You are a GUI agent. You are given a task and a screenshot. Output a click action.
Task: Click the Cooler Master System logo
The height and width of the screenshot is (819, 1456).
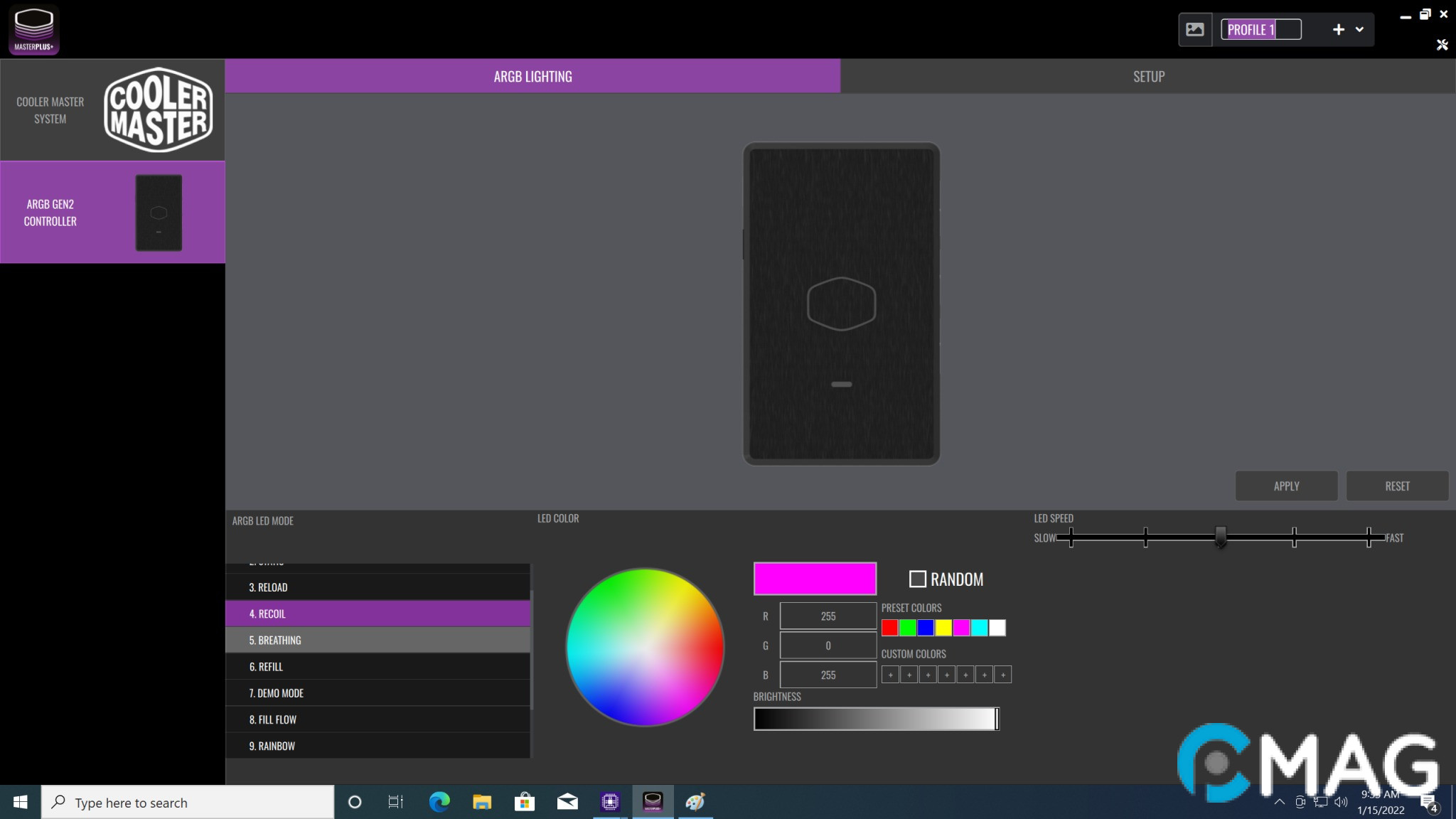pyautogui.click(x=158, y=109)
